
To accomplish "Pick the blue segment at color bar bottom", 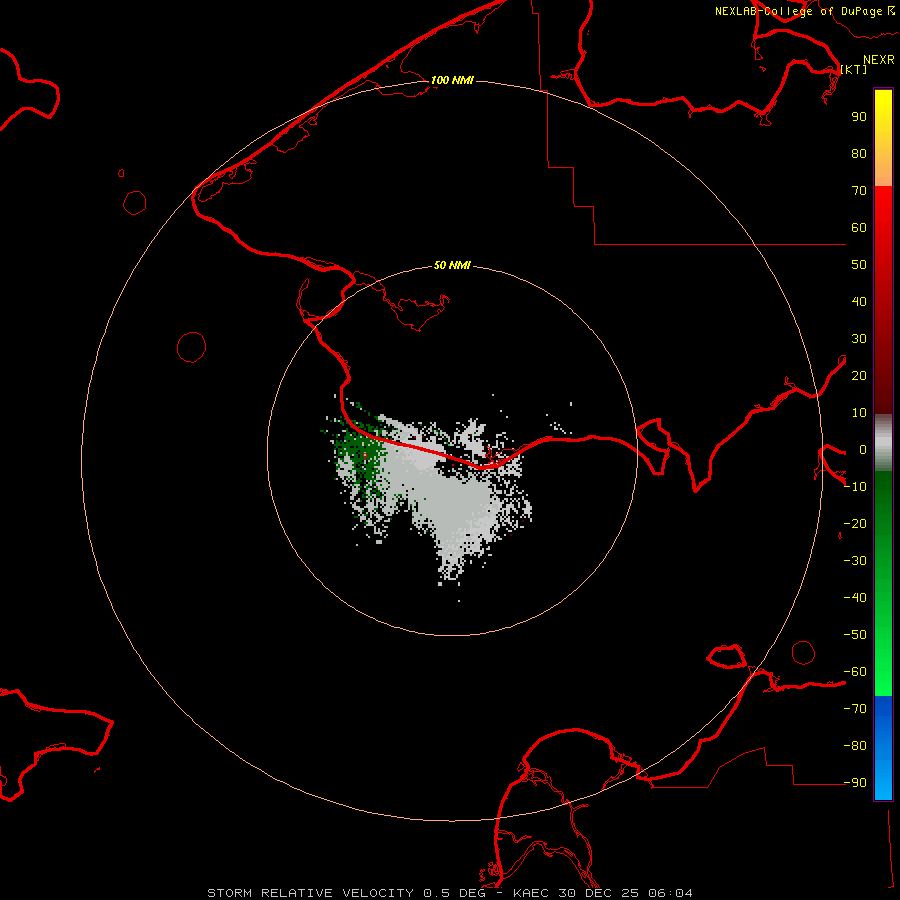I will [883, 748].
